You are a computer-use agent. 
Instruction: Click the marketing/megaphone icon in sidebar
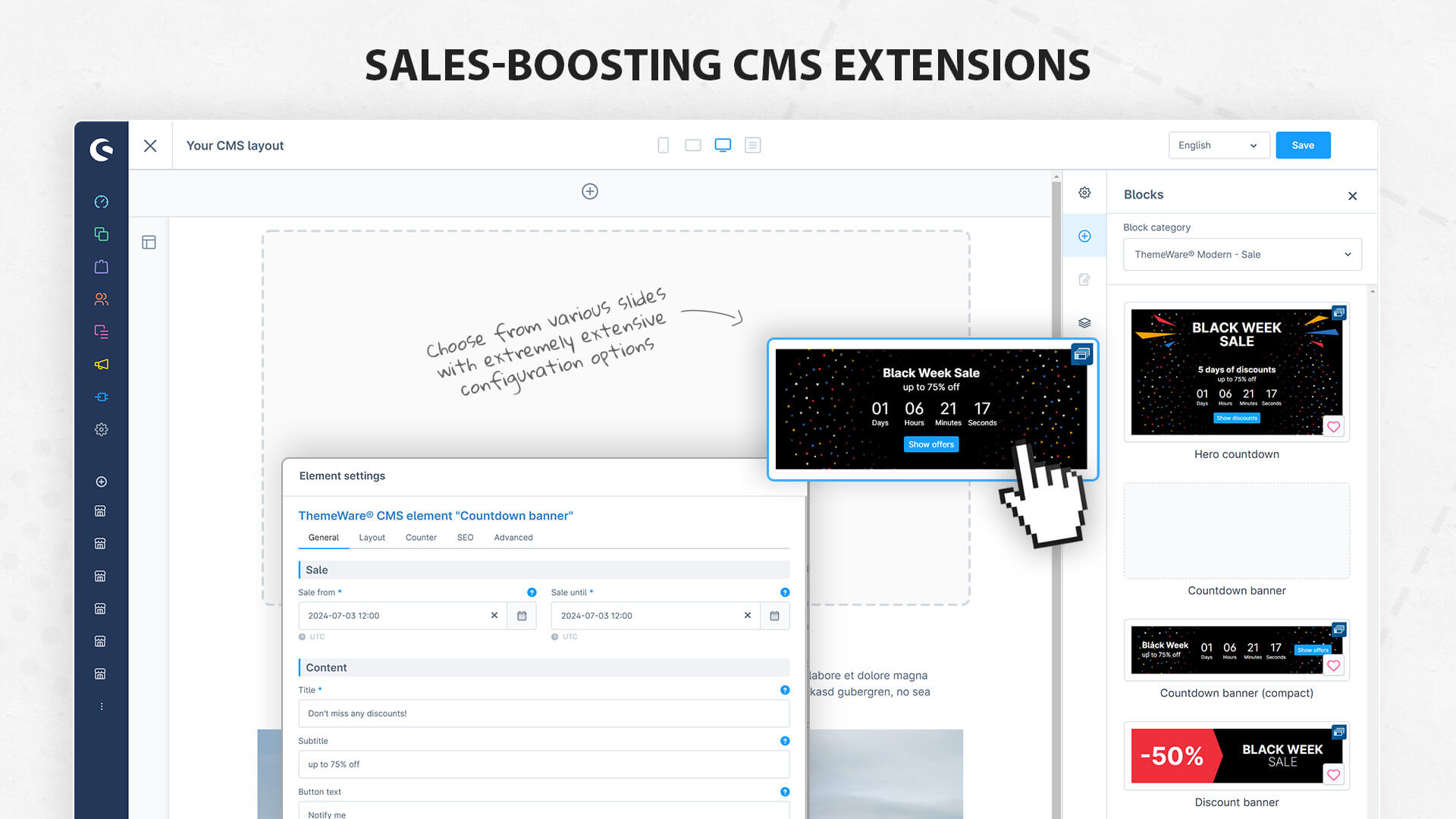point(100,364)
